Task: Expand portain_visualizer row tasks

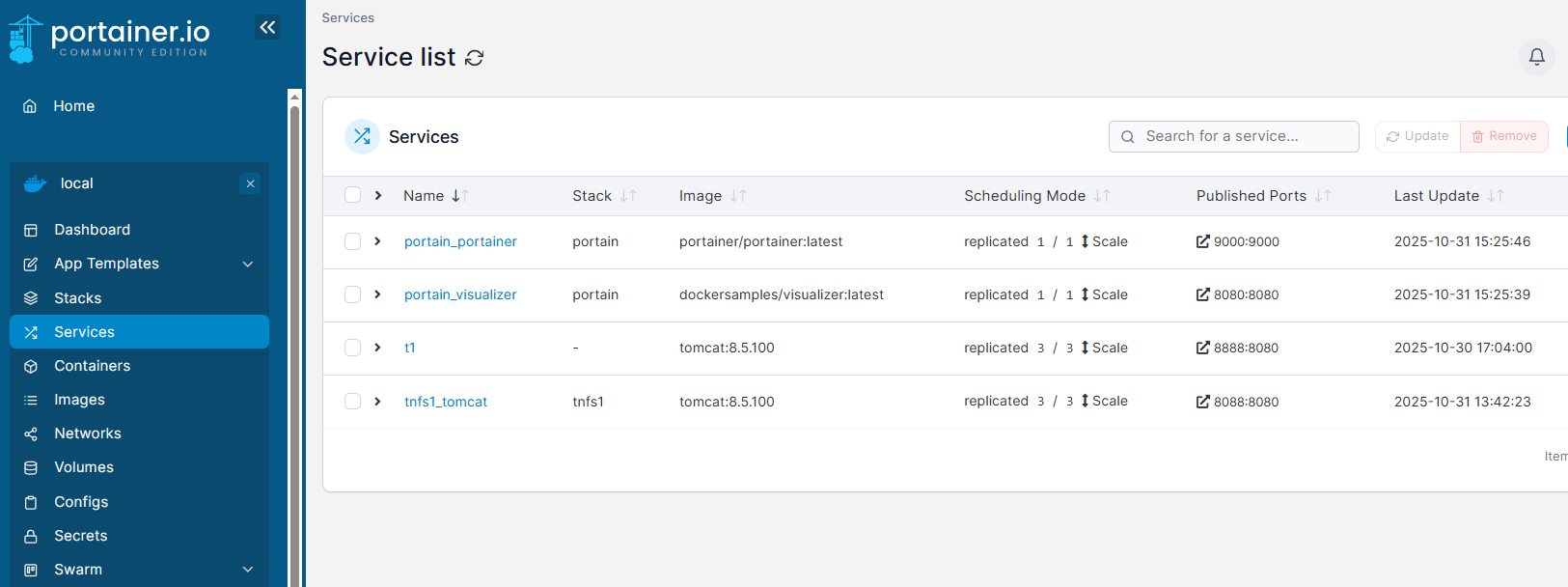Action: 378,294
